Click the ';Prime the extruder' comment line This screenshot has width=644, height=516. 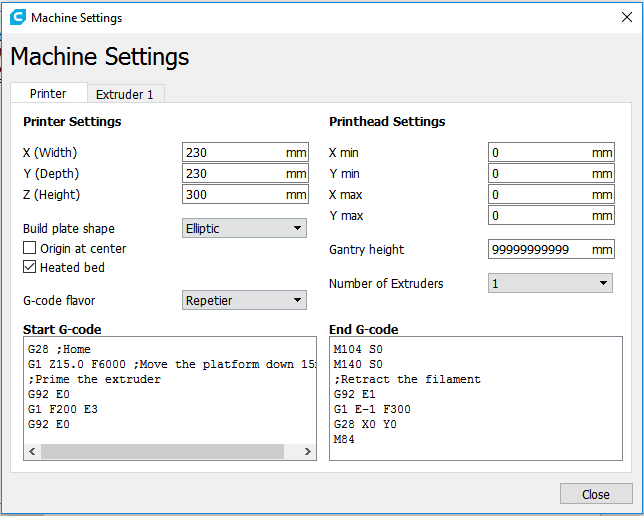coord(94,379)
